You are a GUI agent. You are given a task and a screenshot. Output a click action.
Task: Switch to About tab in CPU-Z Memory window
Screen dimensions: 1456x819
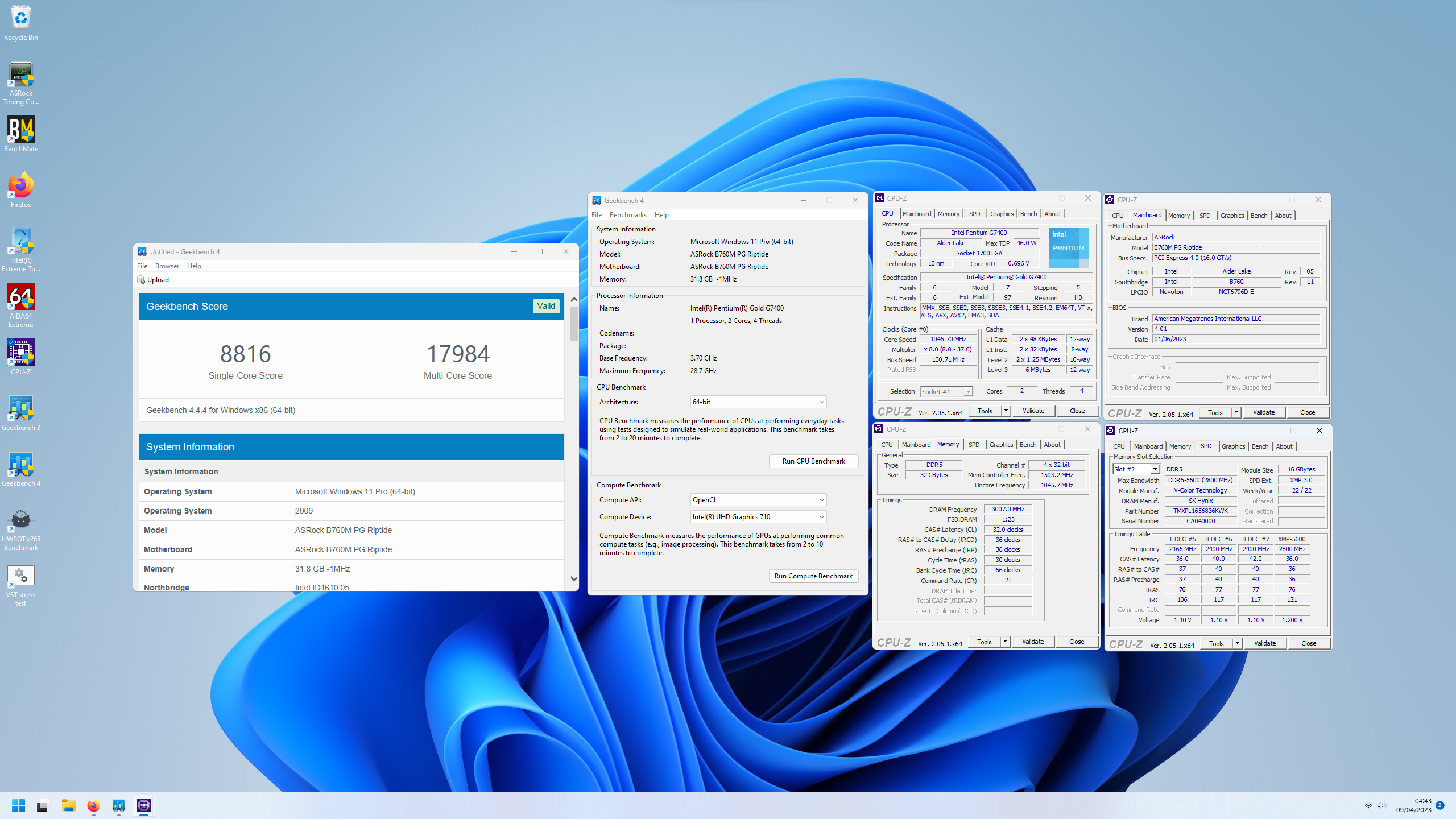coord(1052,445)
